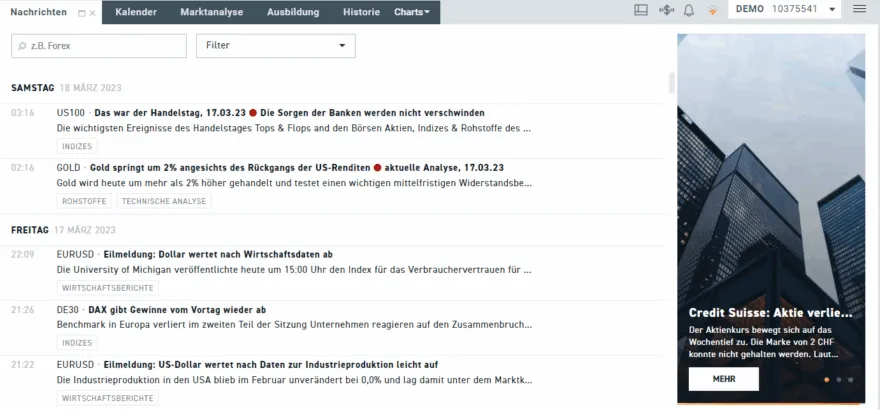
Task: Switch to the Kalender tab
Action: pyautogui.click(x=136, y=12)
